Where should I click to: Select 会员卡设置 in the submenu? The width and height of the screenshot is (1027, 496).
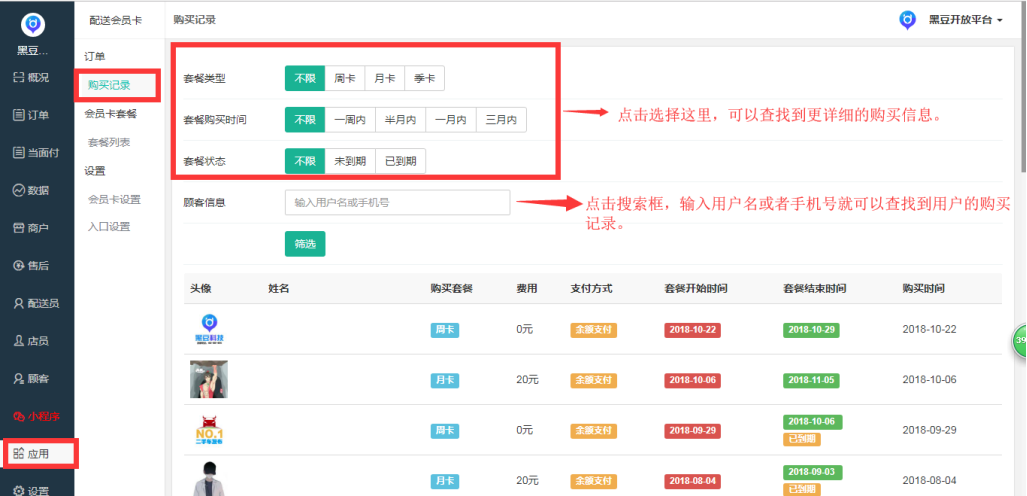[x=115, y=199]
